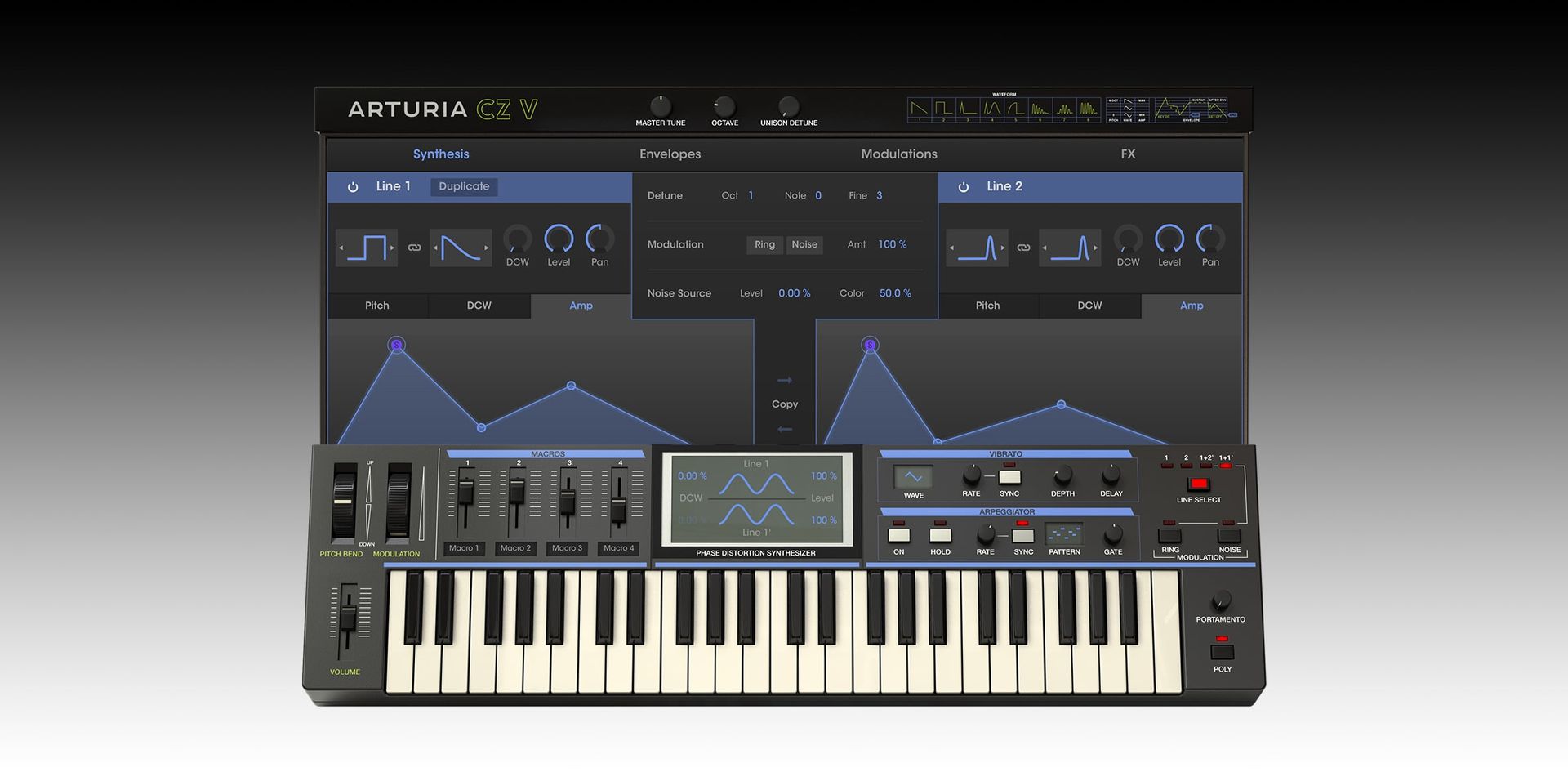Enable Ring in the Modulation row

pyautogui.click(x=764, y=244)
